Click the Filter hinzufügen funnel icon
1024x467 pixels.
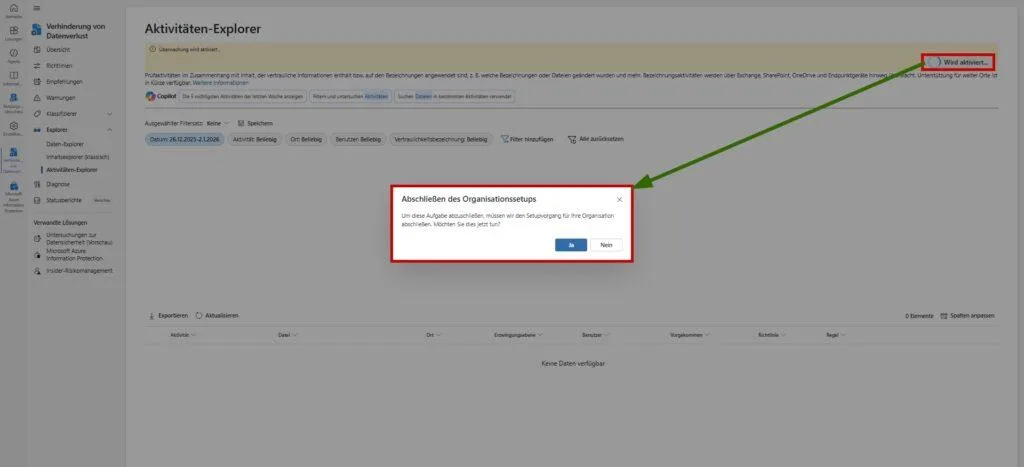tap(505, 139)
